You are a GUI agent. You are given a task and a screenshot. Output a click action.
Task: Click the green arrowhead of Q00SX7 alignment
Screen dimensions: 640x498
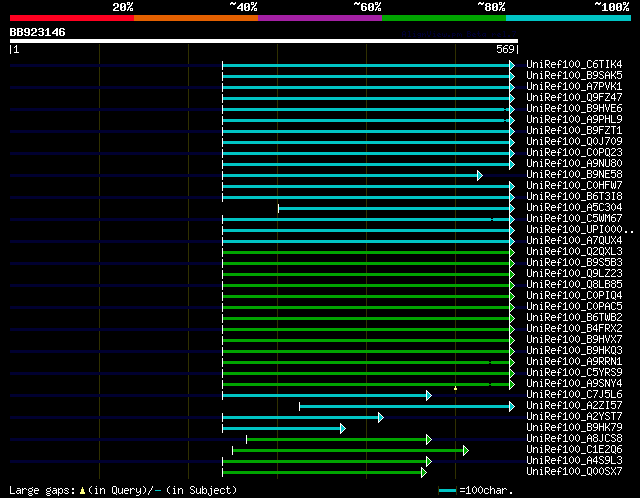[424, 472]
